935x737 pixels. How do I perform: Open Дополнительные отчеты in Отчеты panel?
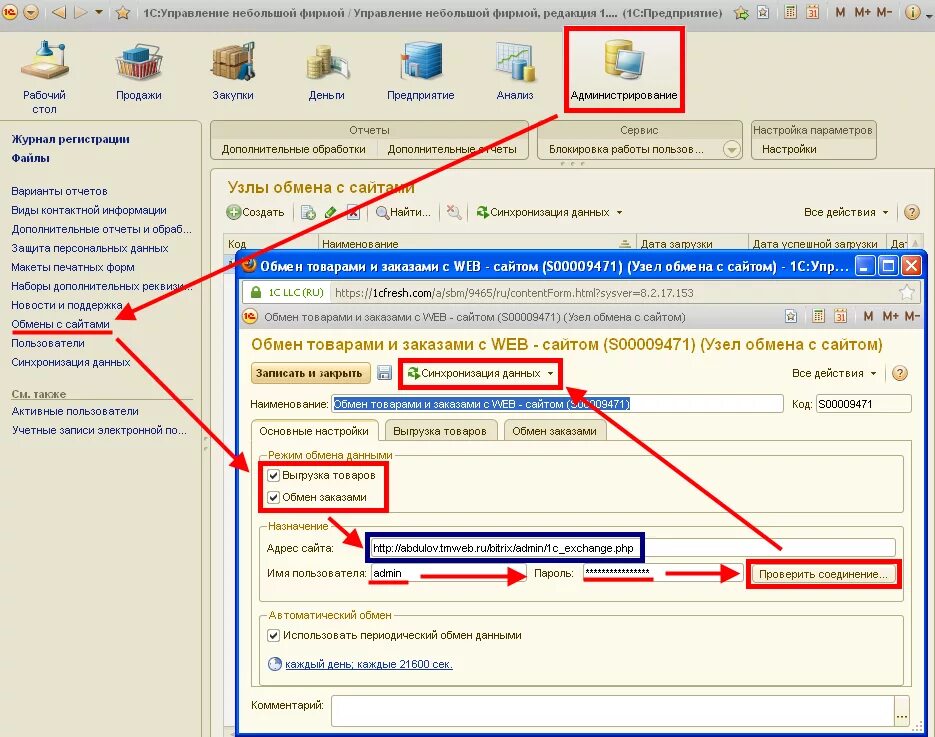click(452, 150)
